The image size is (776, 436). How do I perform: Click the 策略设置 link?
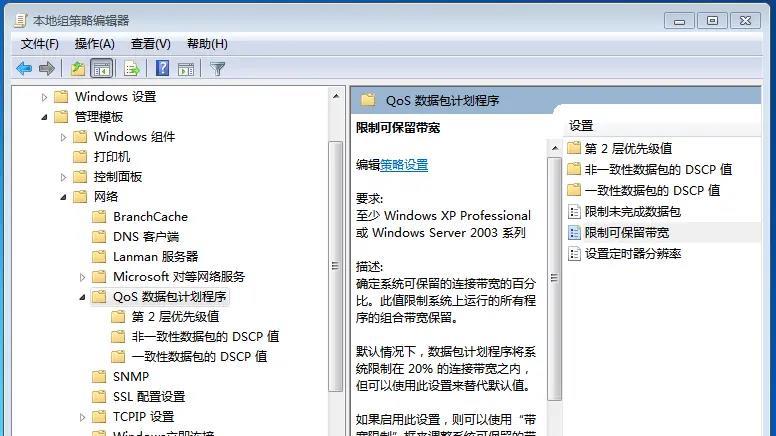point(404,165)
